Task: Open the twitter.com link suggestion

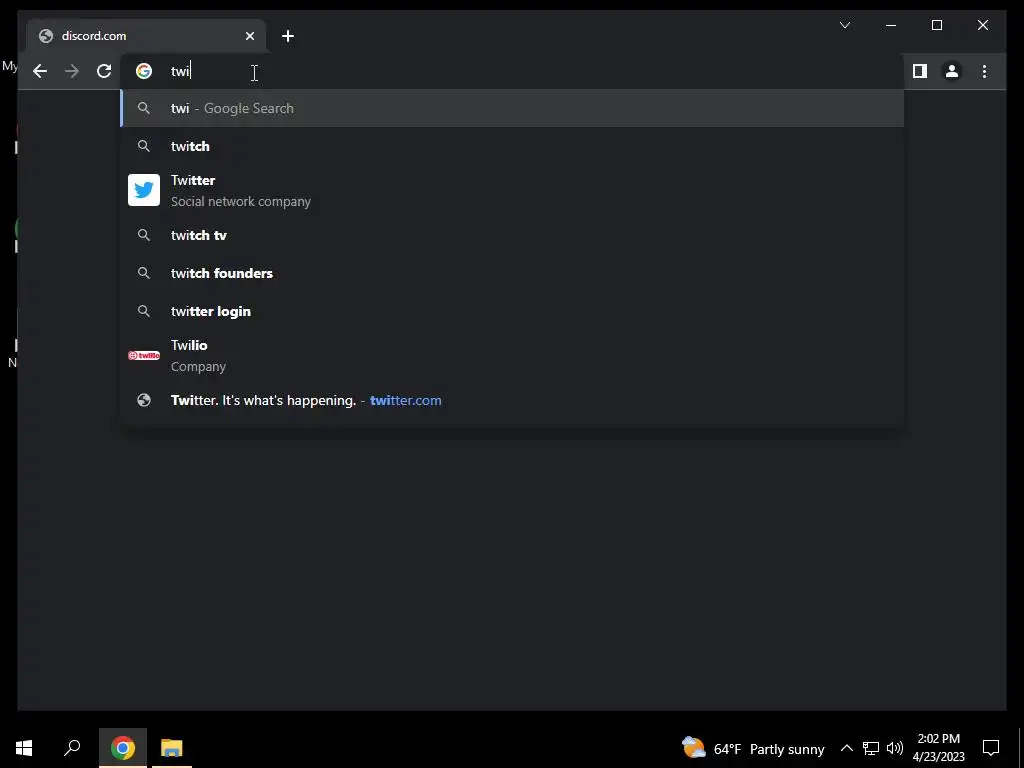Action: 512,400
